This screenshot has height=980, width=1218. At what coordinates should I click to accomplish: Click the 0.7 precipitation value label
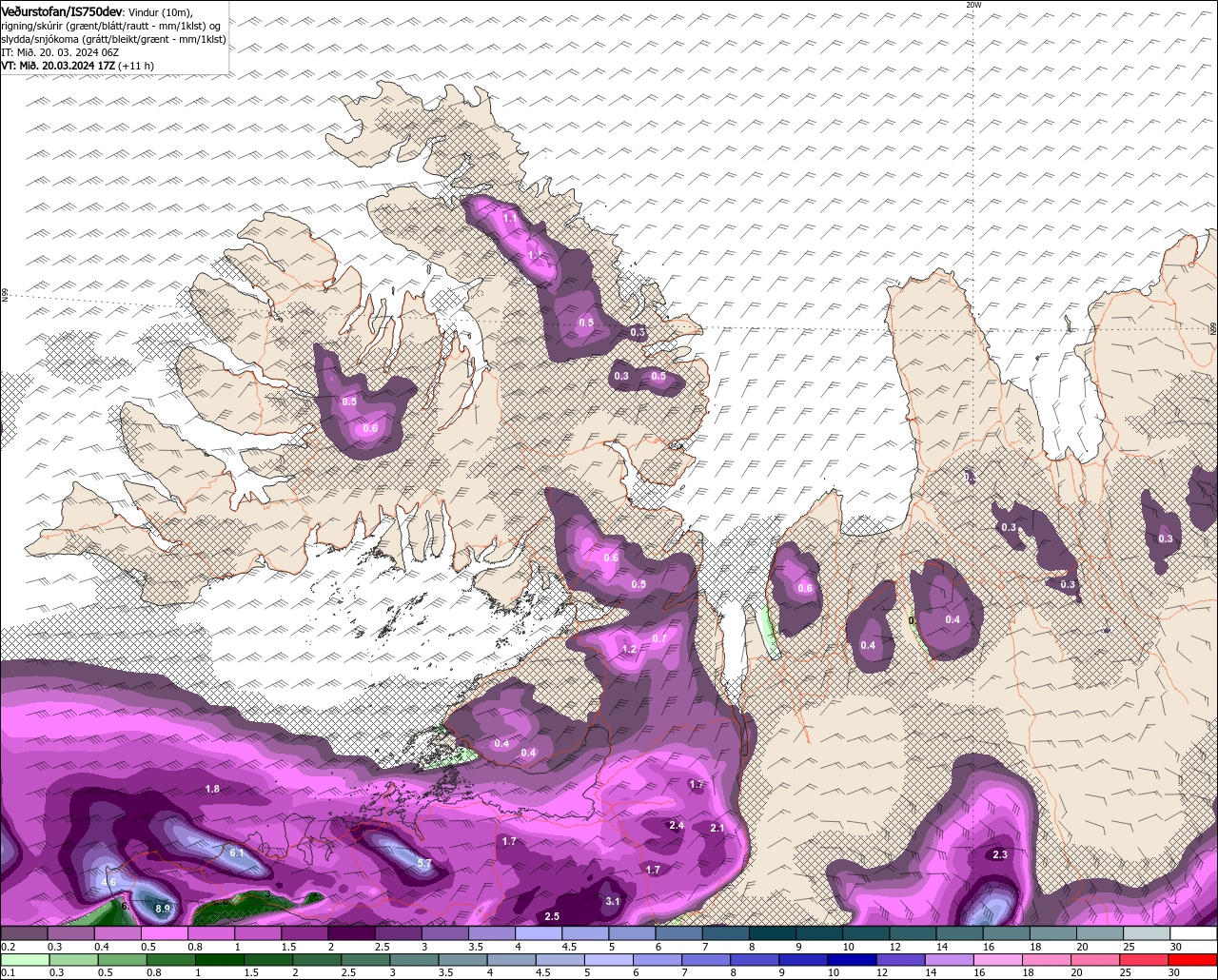pyautogui.click(x=659, y=637)
